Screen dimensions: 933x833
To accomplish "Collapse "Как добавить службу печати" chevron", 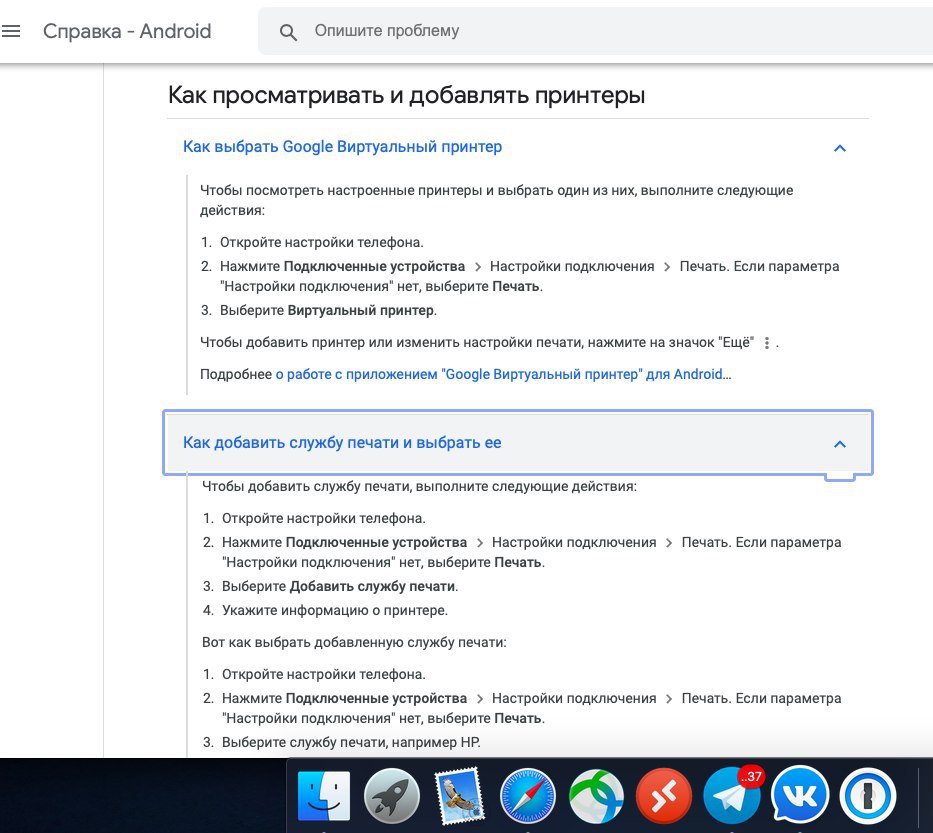I will (x=840, y=444).
